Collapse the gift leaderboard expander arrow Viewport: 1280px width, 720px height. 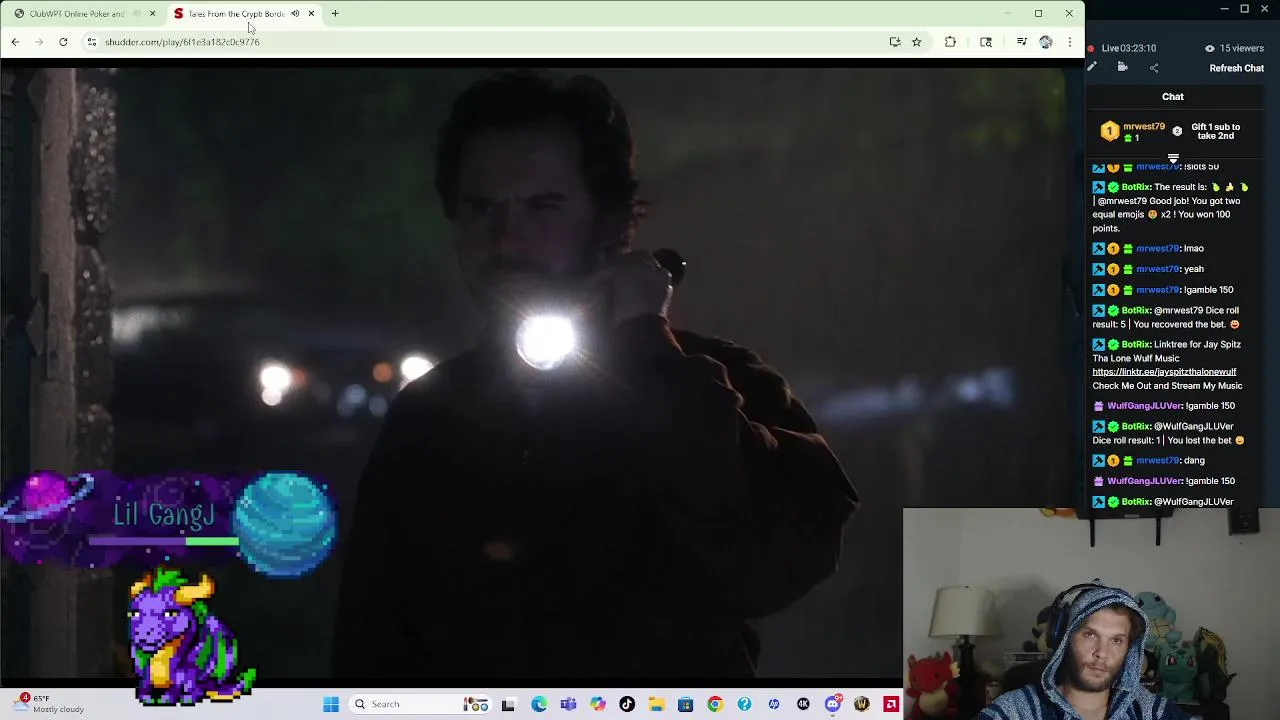pyautogui.click(x=1173, y=158)
